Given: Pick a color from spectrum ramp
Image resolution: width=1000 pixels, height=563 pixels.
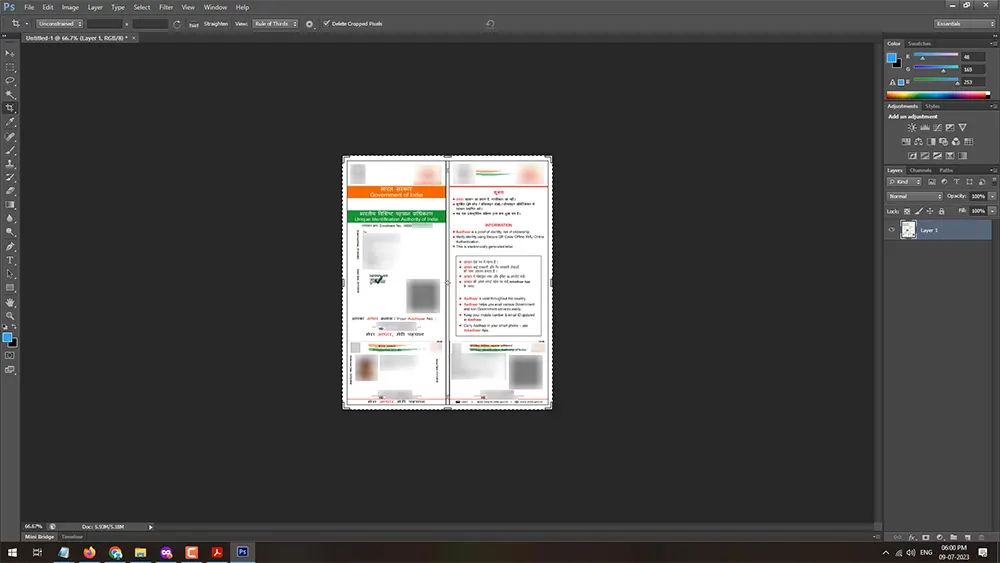Looking at the screenshot, I should pos(938,95).
